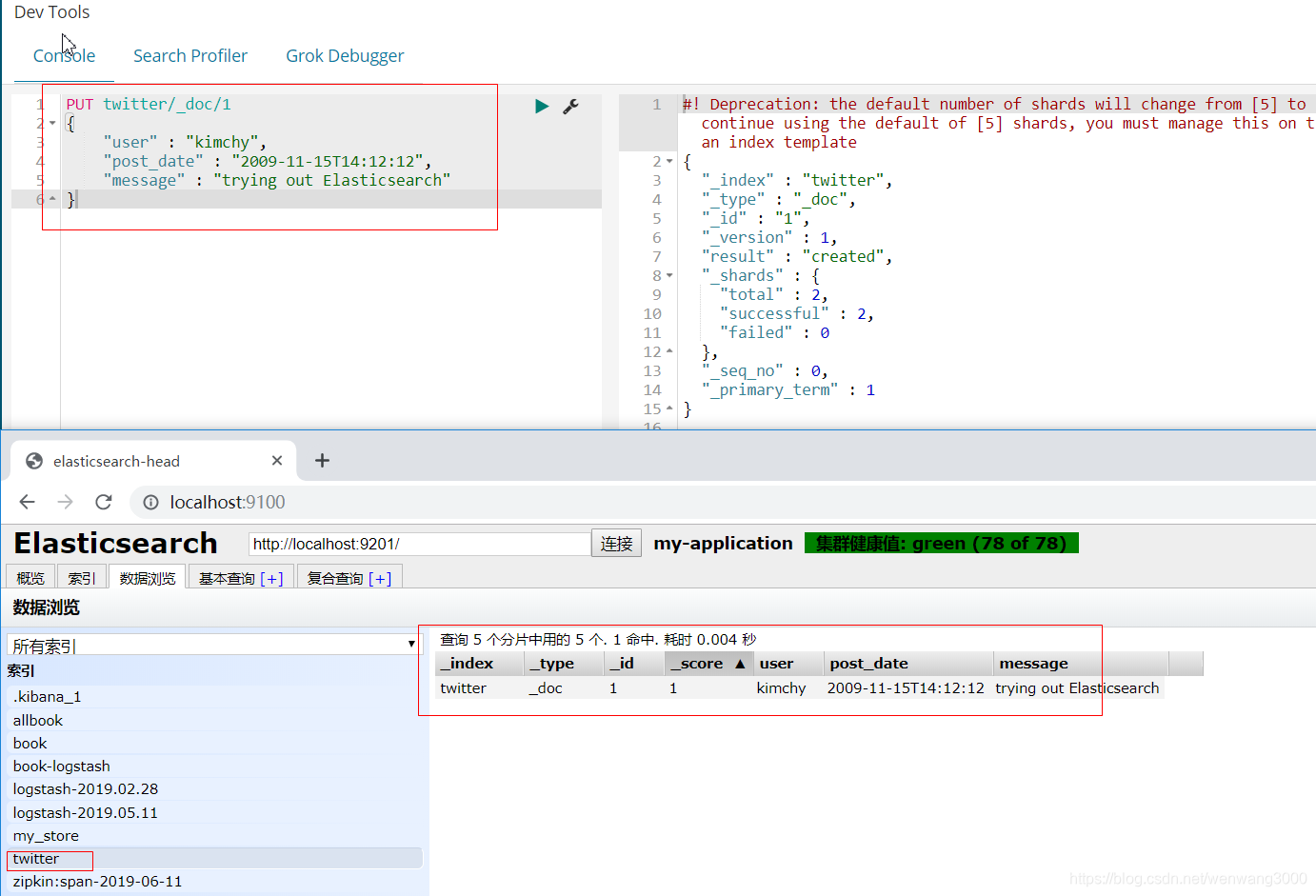Select the logstash-2019.05.11 index
1316x896 pixels.
click(214, 813)
